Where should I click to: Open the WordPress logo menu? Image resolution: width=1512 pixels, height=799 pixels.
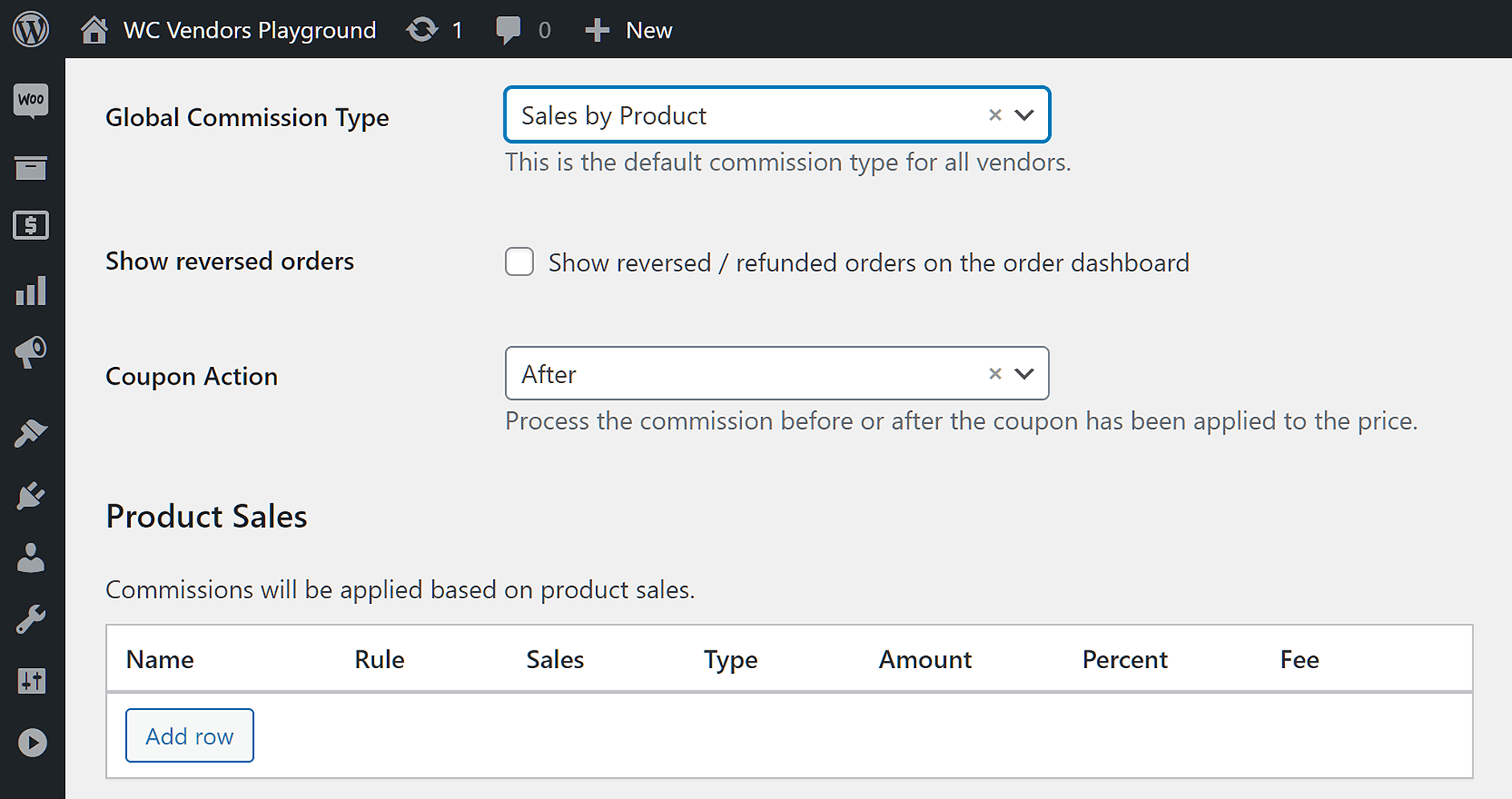[31, 30]
